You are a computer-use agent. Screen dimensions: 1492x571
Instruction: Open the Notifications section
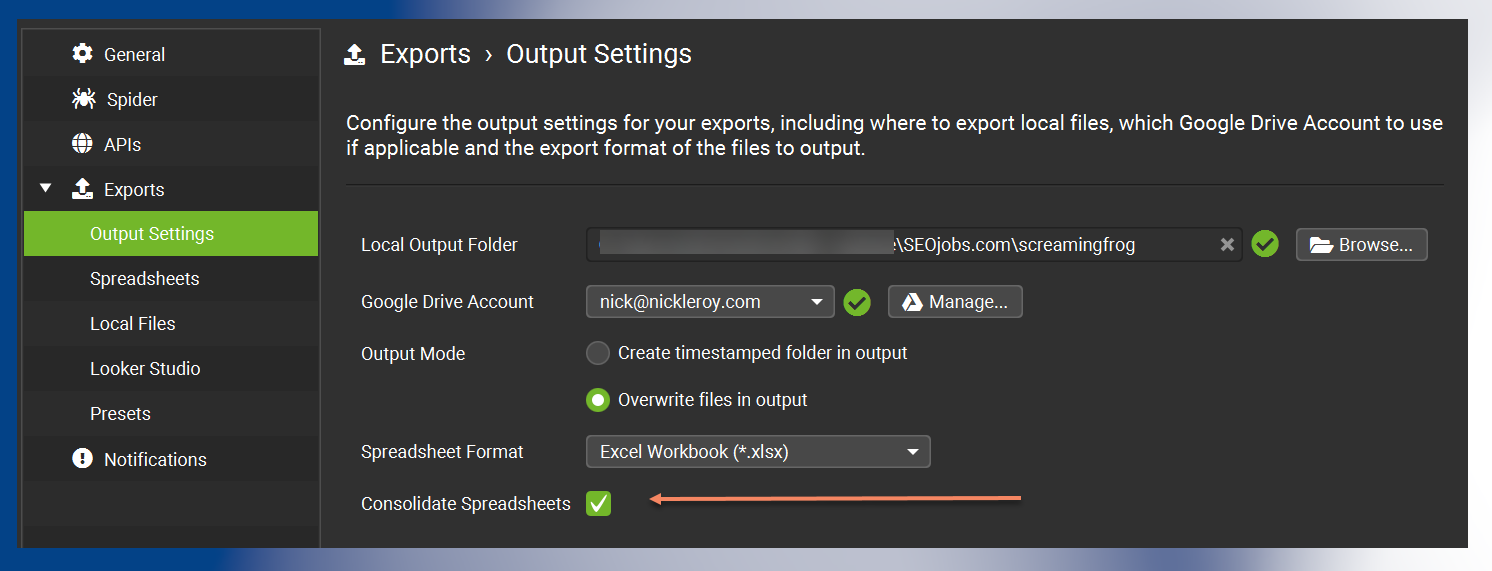pyautogui.click(x=171, y=459)
